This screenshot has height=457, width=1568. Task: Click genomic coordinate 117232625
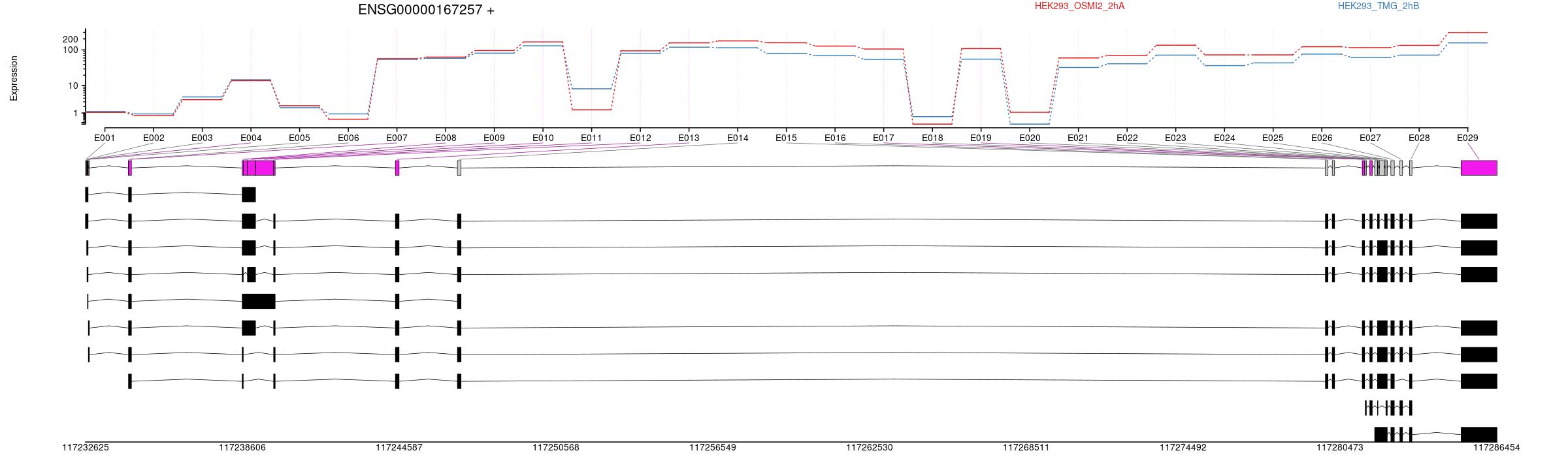click(x=86, y=448)
